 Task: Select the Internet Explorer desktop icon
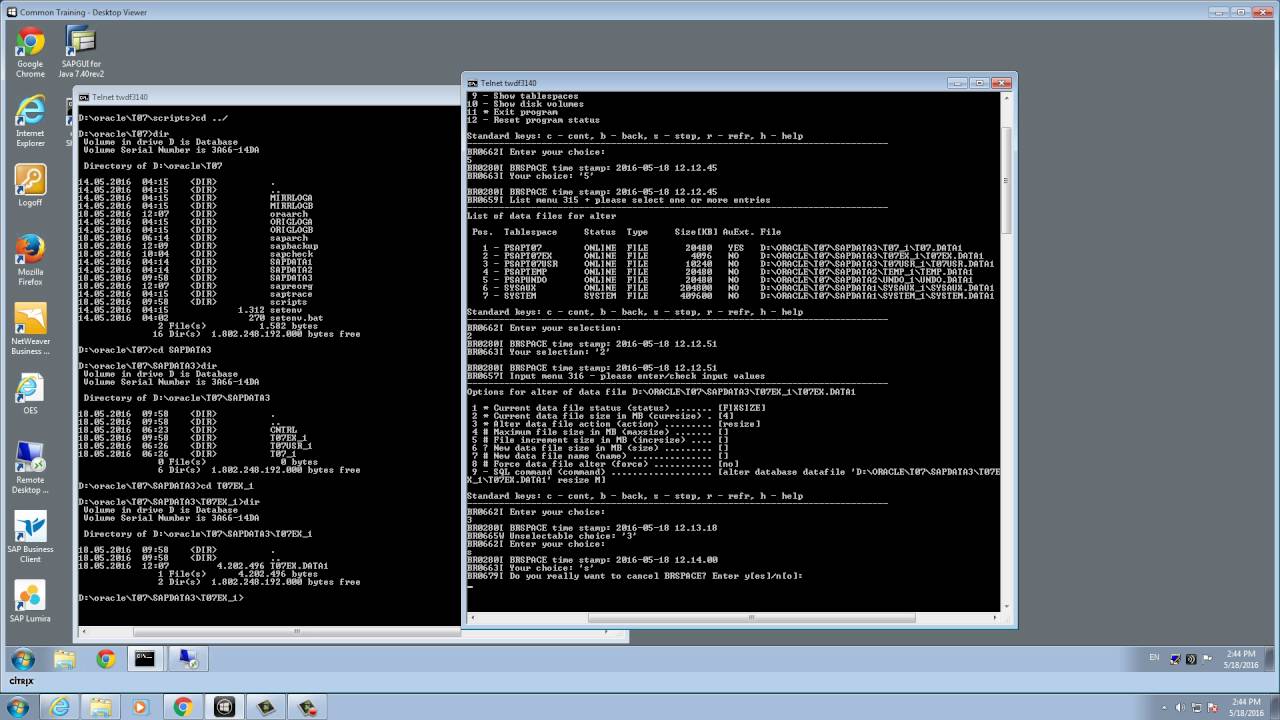point(30,122)
